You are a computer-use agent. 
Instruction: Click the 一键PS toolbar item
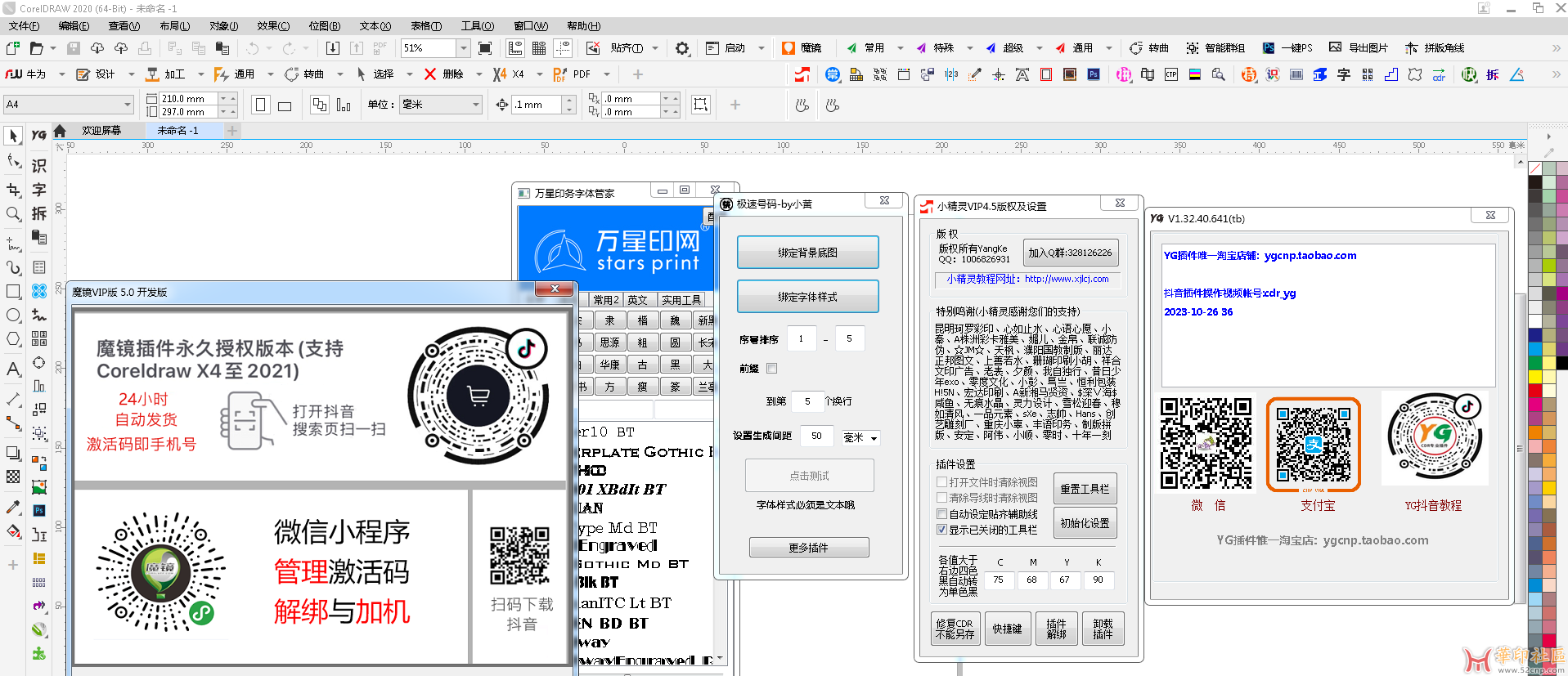[x=1287, y=48]
